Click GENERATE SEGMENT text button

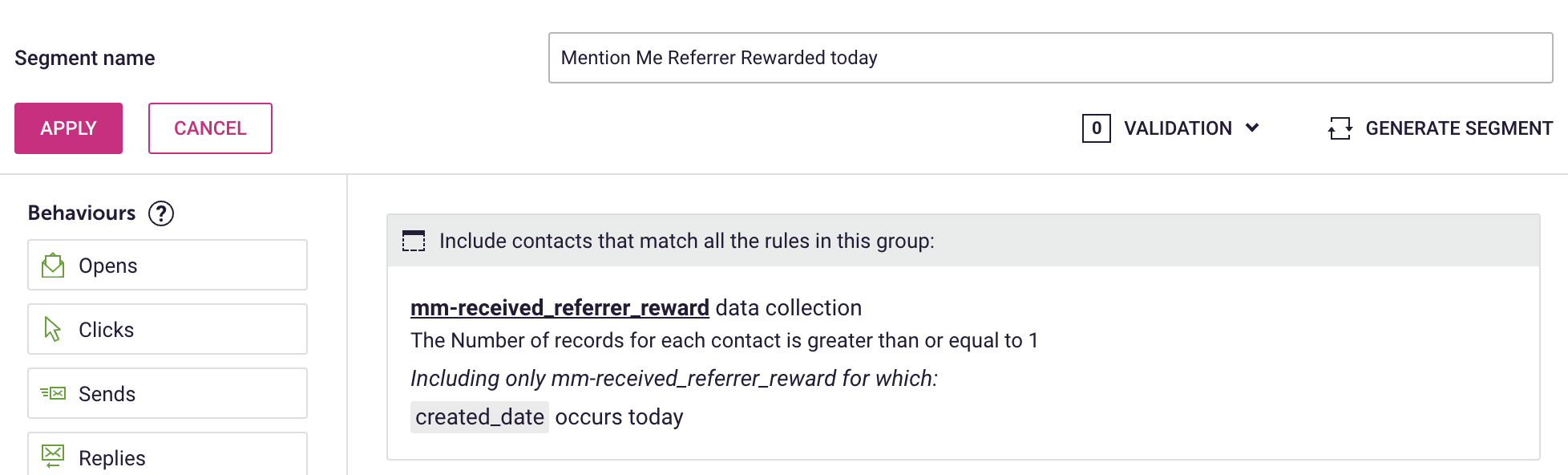(x=1459, y=128)
